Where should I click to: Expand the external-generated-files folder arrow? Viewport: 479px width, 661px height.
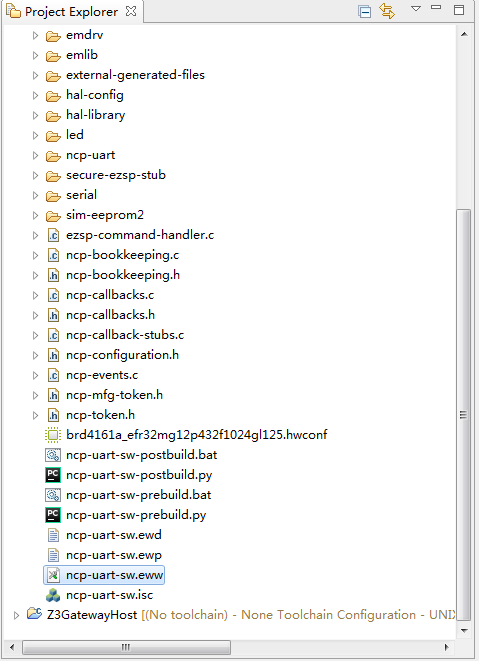coord(35,75)
